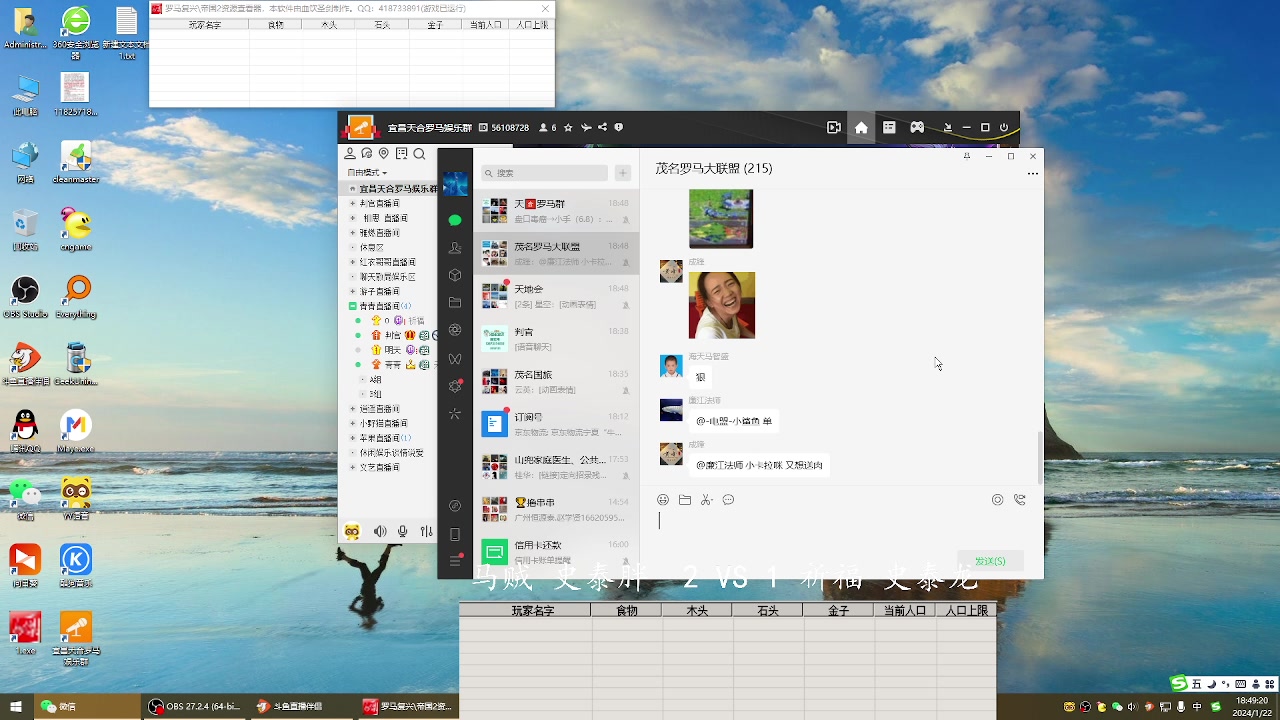The width and height of the screenshot is (1280, 720).
Task: Click the screenshot scissors icon
Action: [x=706, y=500]
